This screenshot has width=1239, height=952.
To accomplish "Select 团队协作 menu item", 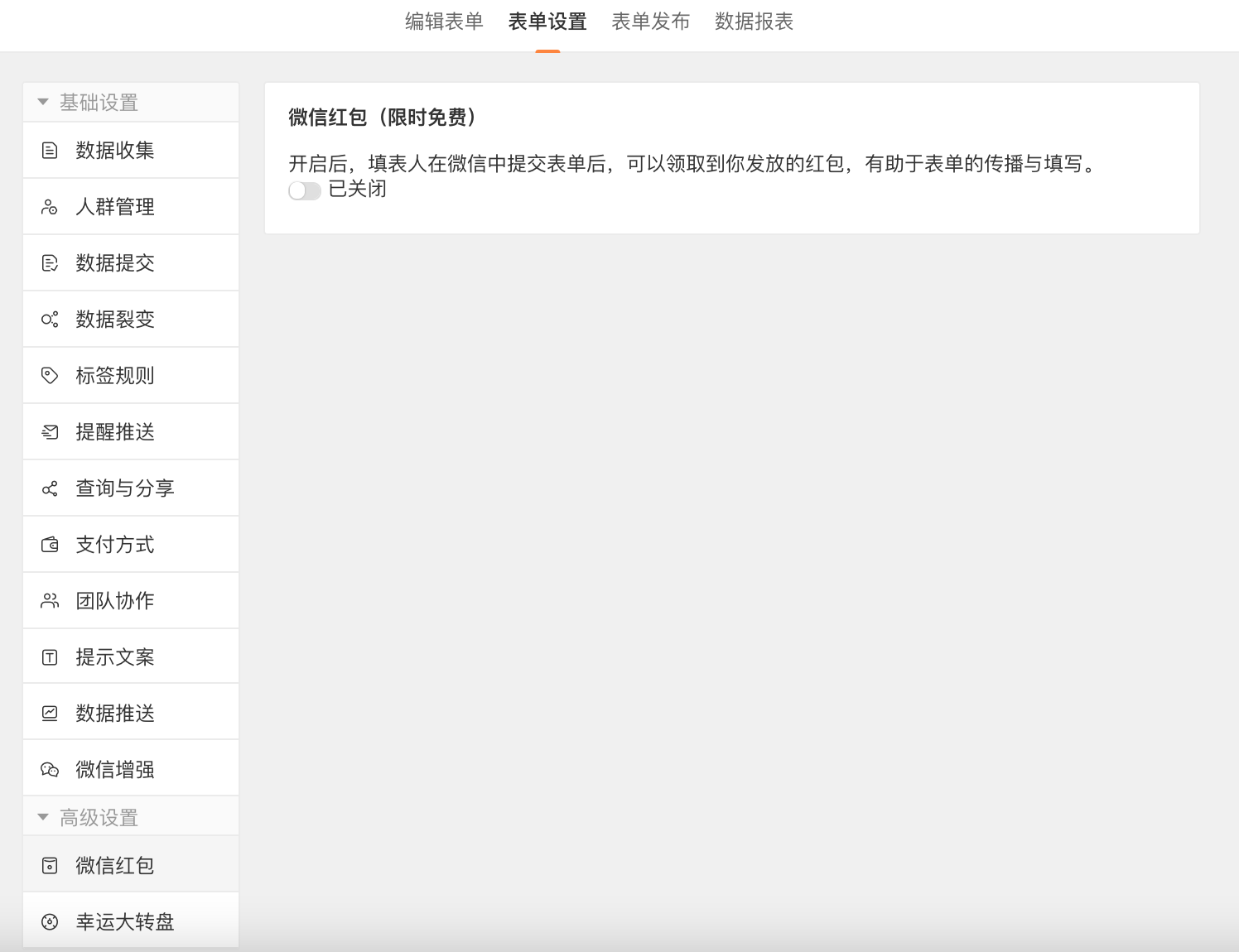I will tap(131, 600).
